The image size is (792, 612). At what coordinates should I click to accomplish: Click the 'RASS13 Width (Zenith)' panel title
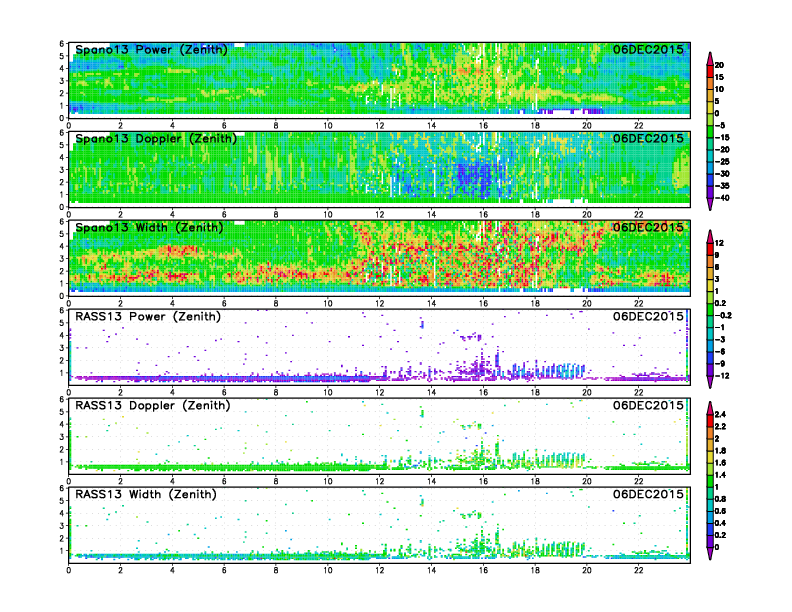[x=145, y=494]
